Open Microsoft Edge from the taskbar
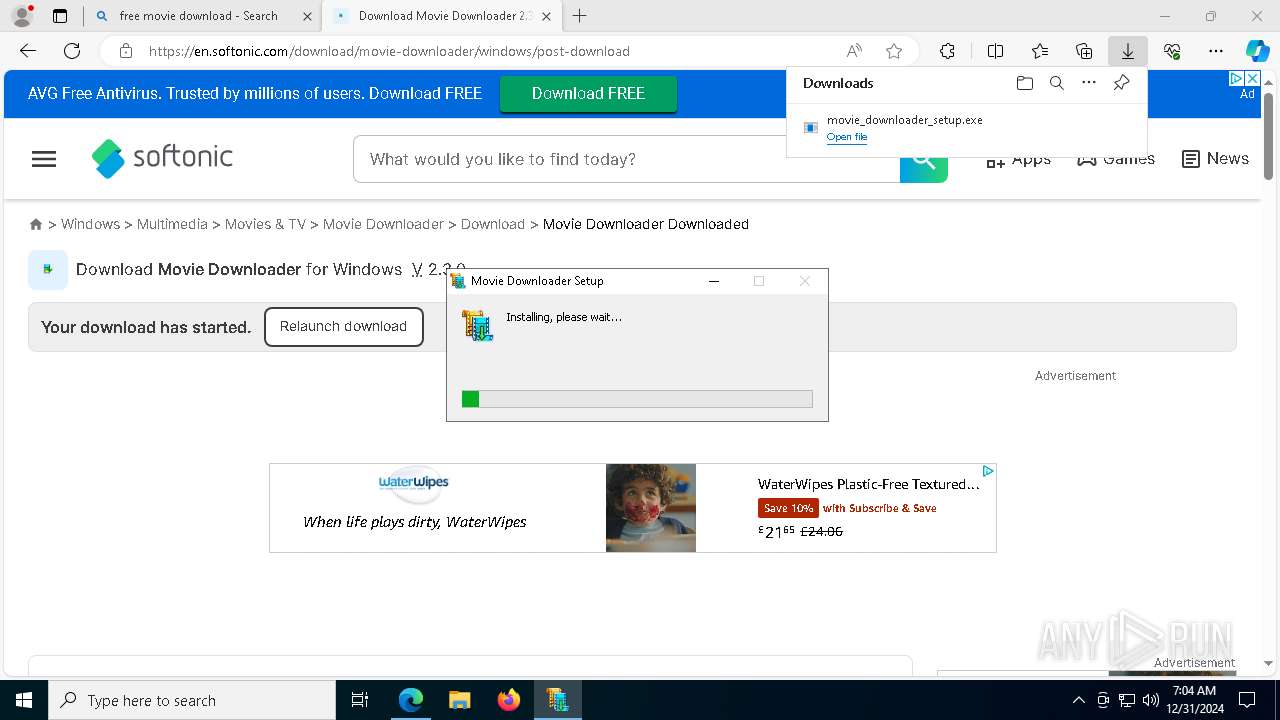Image resolution: width=1280 pixels, height=720 pixels. click(411, 700)
